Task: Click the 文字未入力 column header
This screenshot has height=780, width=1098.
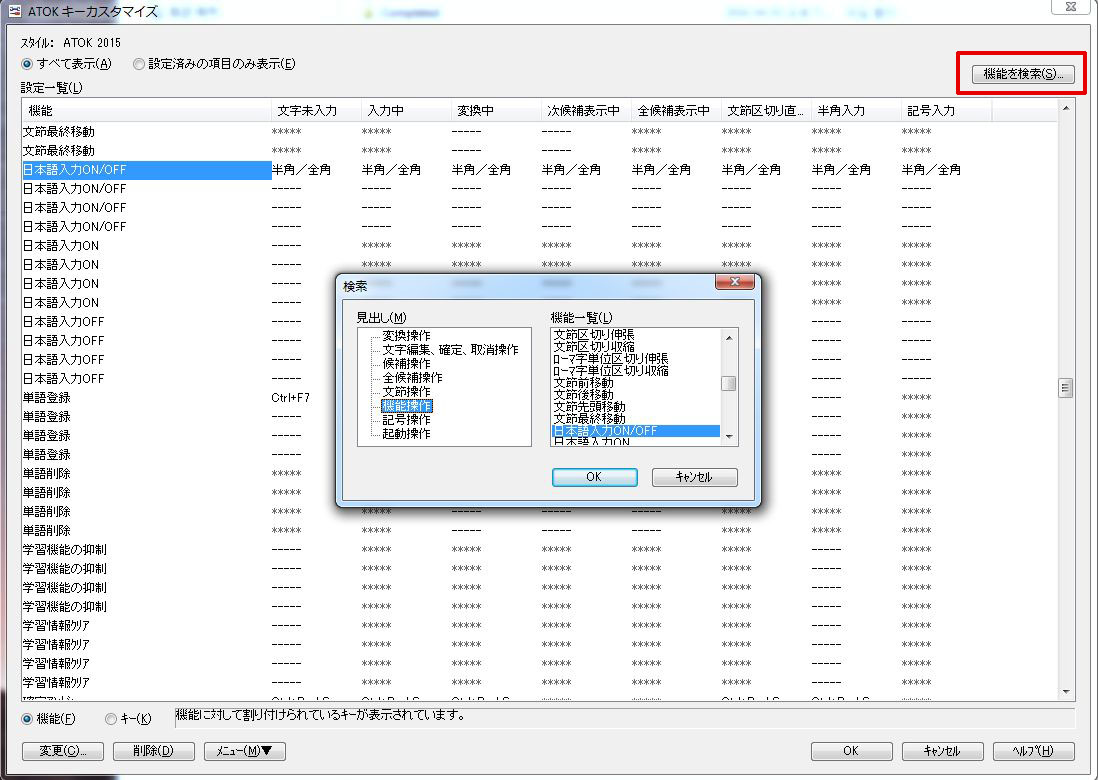Action: pyautogui.click(x=316, y=111)
